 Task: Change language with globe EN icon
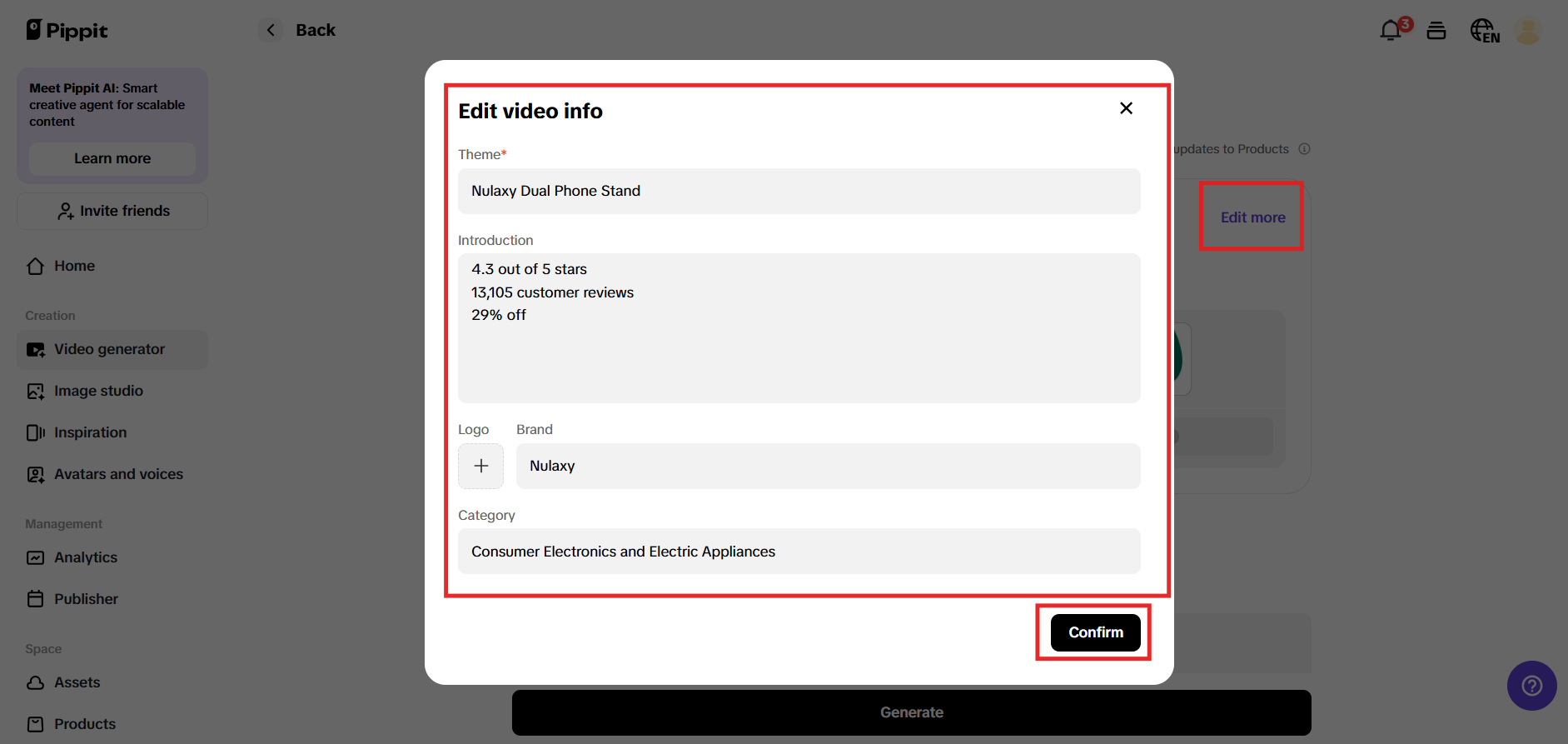pos(1485,31)
